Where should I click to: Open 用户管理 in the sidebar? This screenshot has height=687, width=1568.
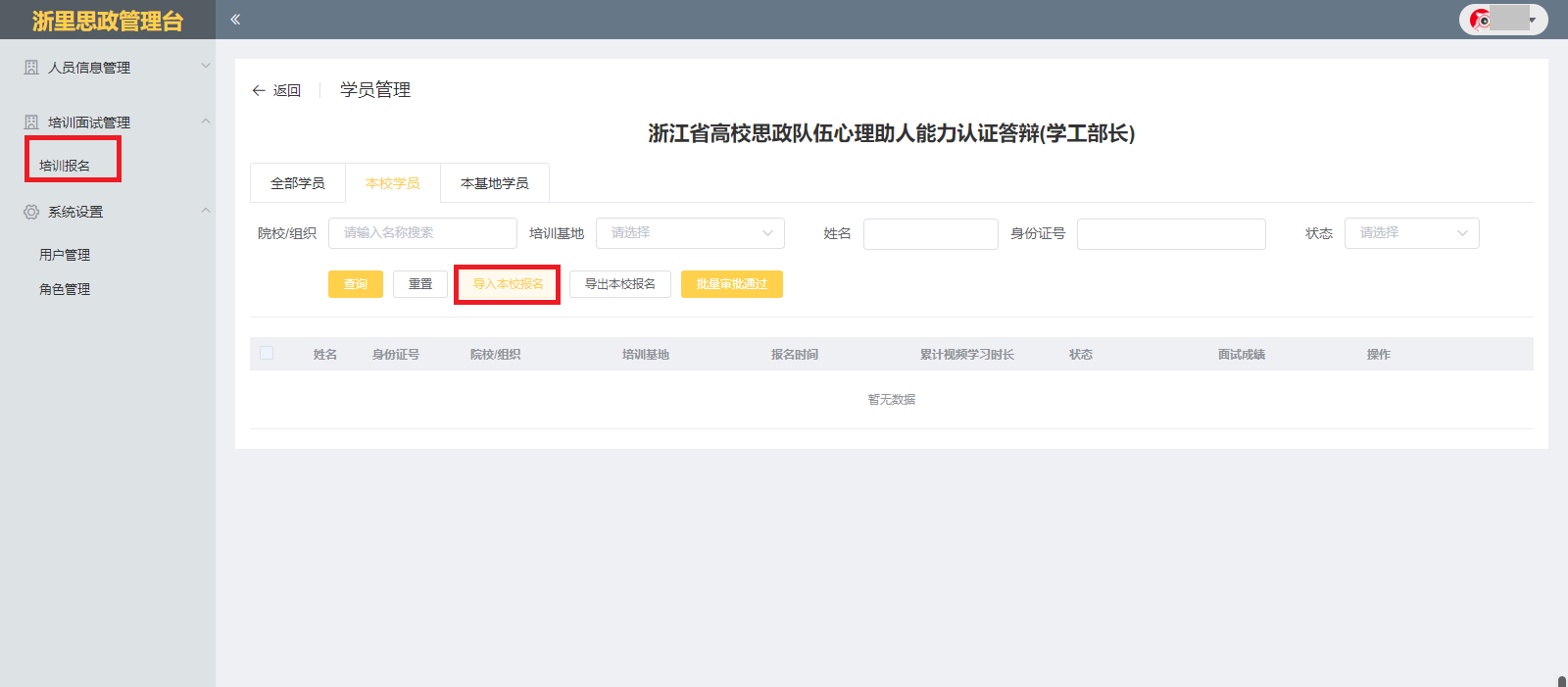click(65, 255)
